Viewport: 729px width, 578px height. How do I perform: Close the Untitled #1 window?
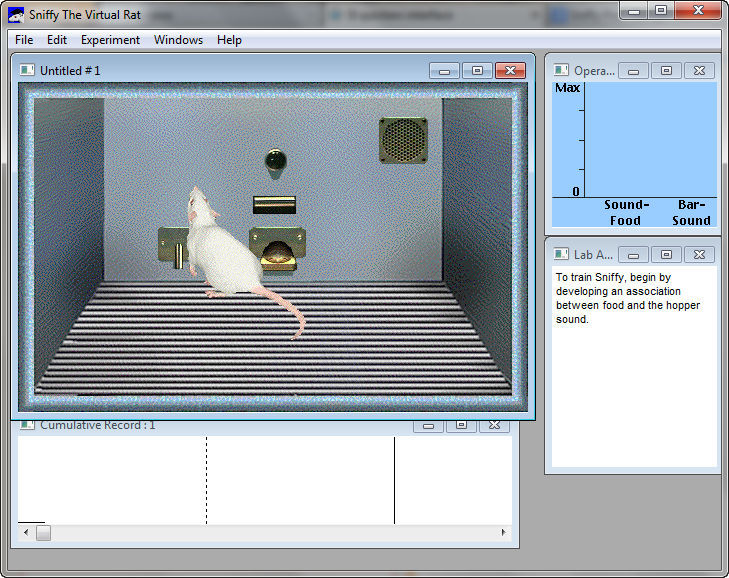510,71
